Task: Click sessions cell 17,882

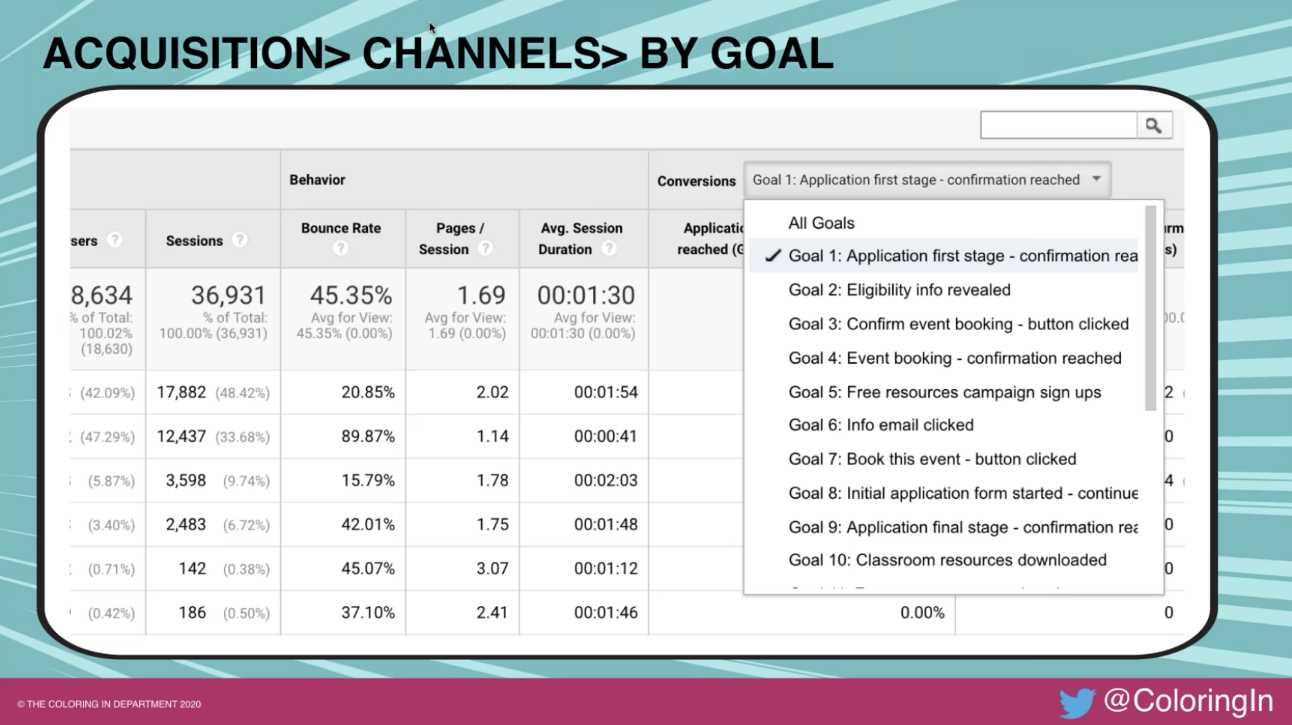Action: [181, 392]
